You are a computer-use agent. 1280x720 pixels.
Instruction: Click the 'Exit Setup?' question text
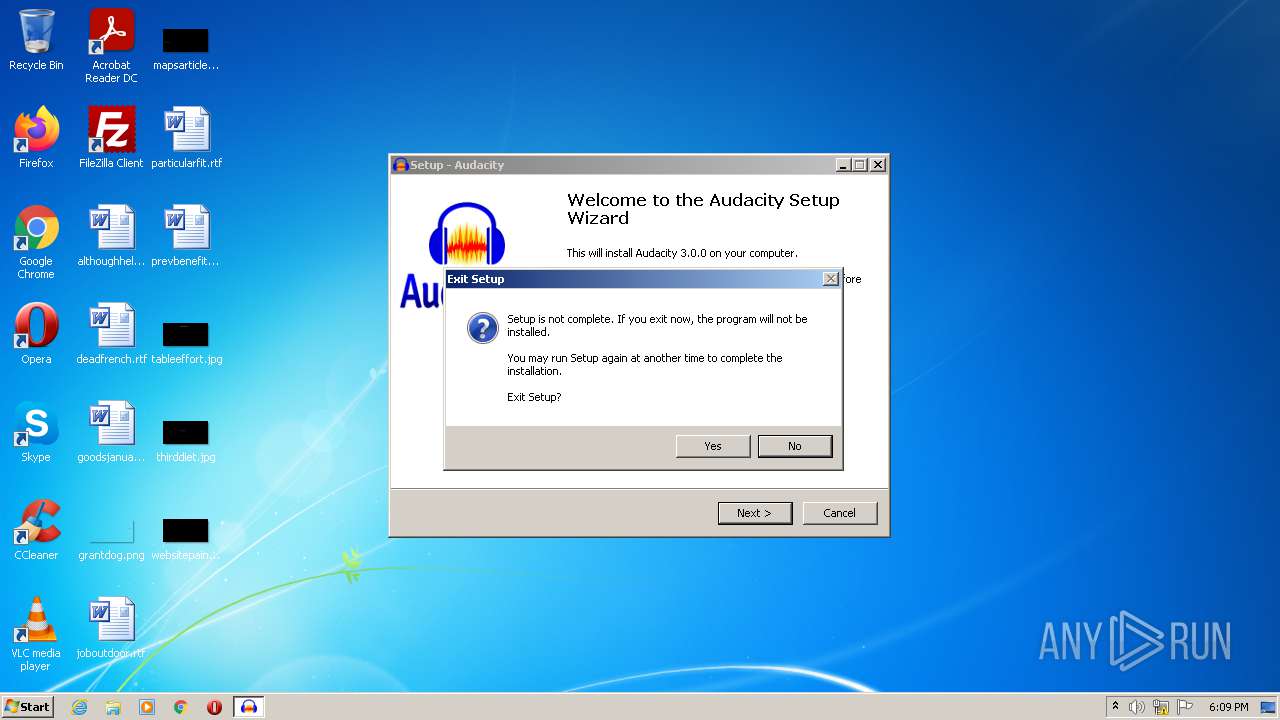(x=534, y=397)
